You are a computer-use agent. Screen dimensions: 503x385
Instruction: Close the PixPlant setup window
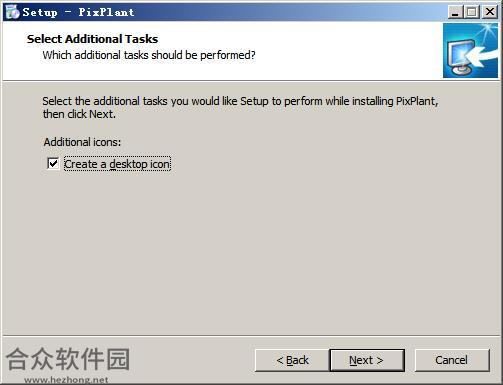pyautogui.click(x=490, y=12)
